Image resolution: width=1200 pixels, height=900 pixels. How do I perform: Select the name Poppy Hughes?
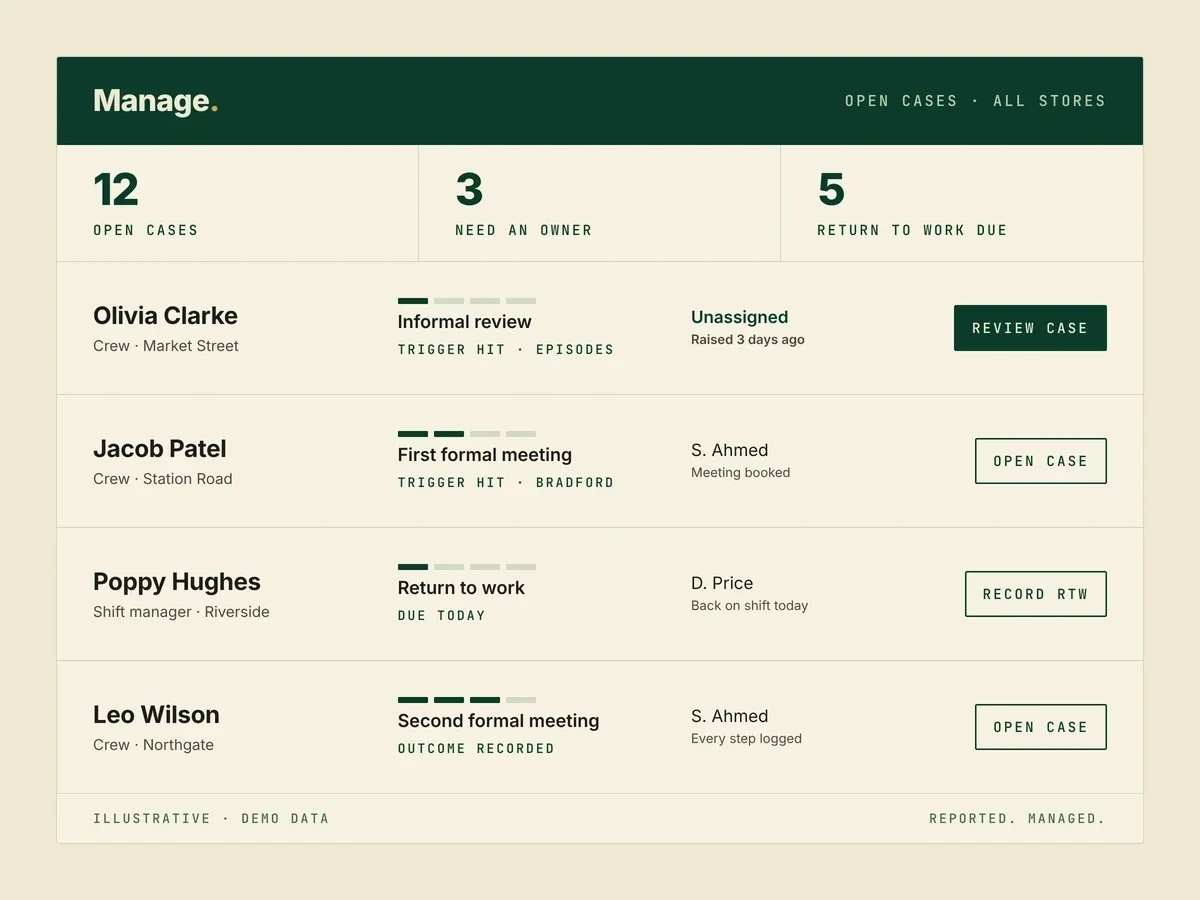[177, 582]
